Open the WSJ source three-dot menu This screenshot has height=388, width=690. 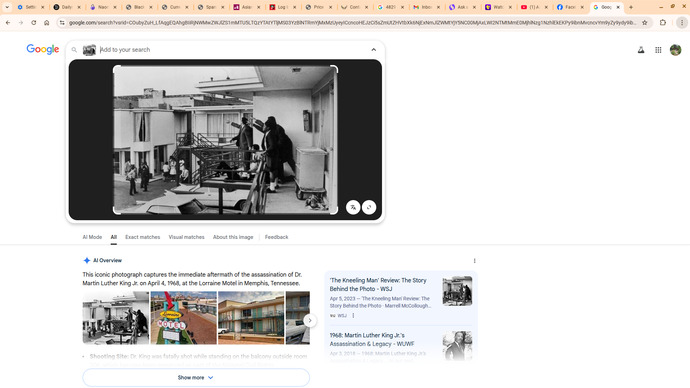click(x=353, y=315)
